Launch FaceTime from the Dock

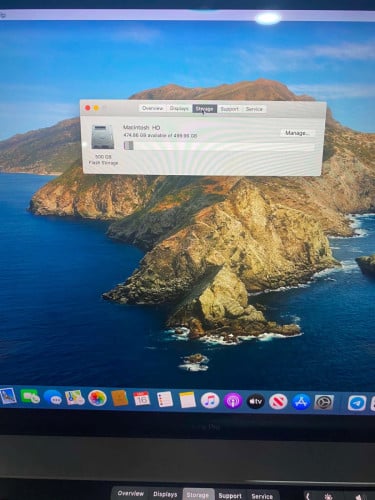coord(30,397)
